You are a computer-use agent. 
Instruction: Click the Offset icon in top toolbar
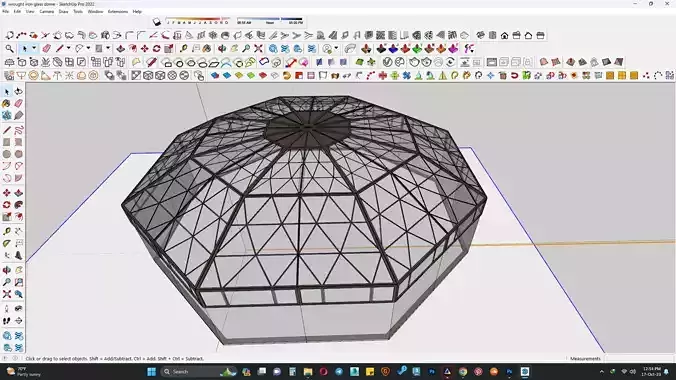[x=132, y=49]
